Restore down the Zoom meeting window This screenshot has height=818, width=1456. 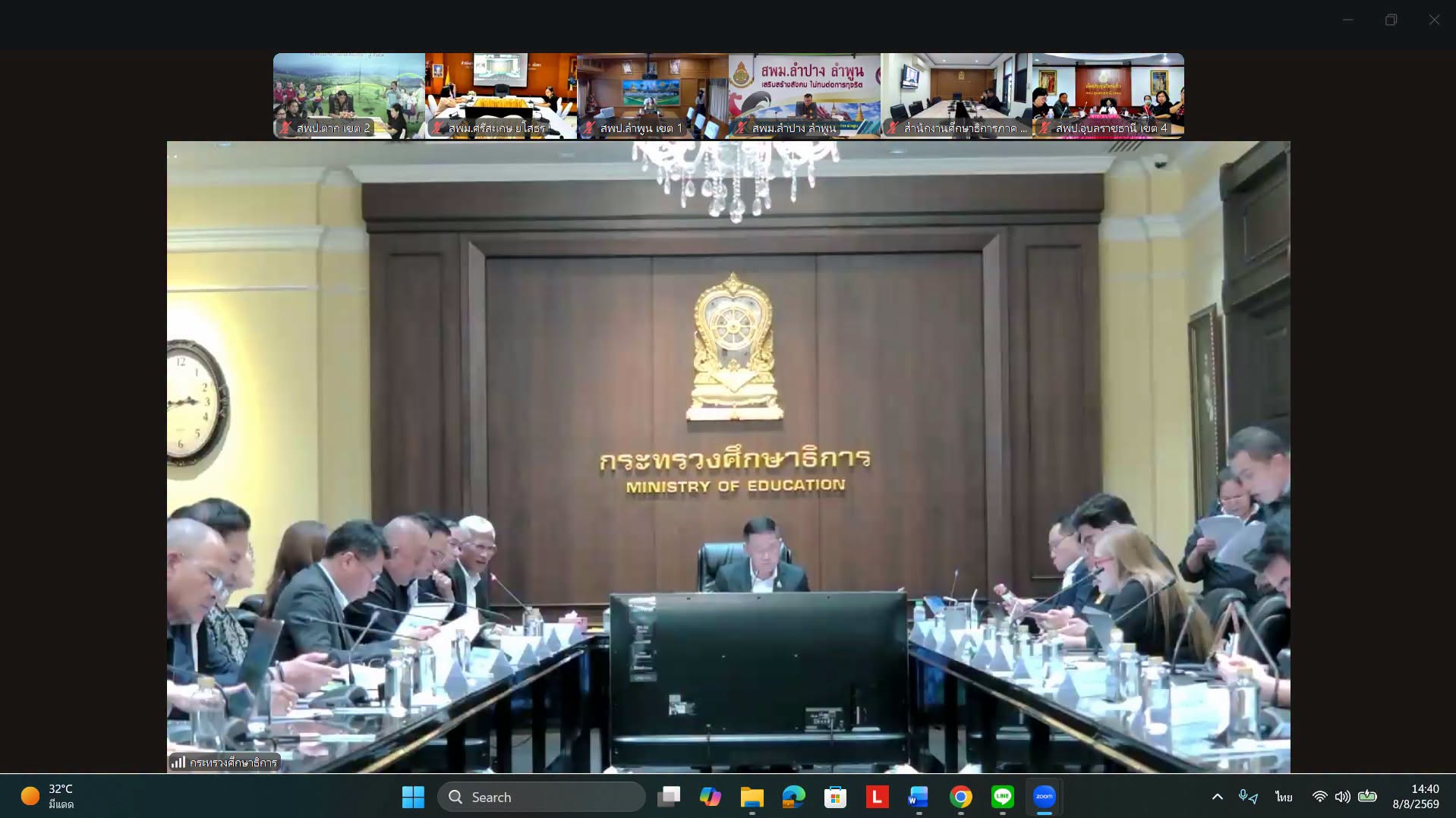[x=1391, y=20]
